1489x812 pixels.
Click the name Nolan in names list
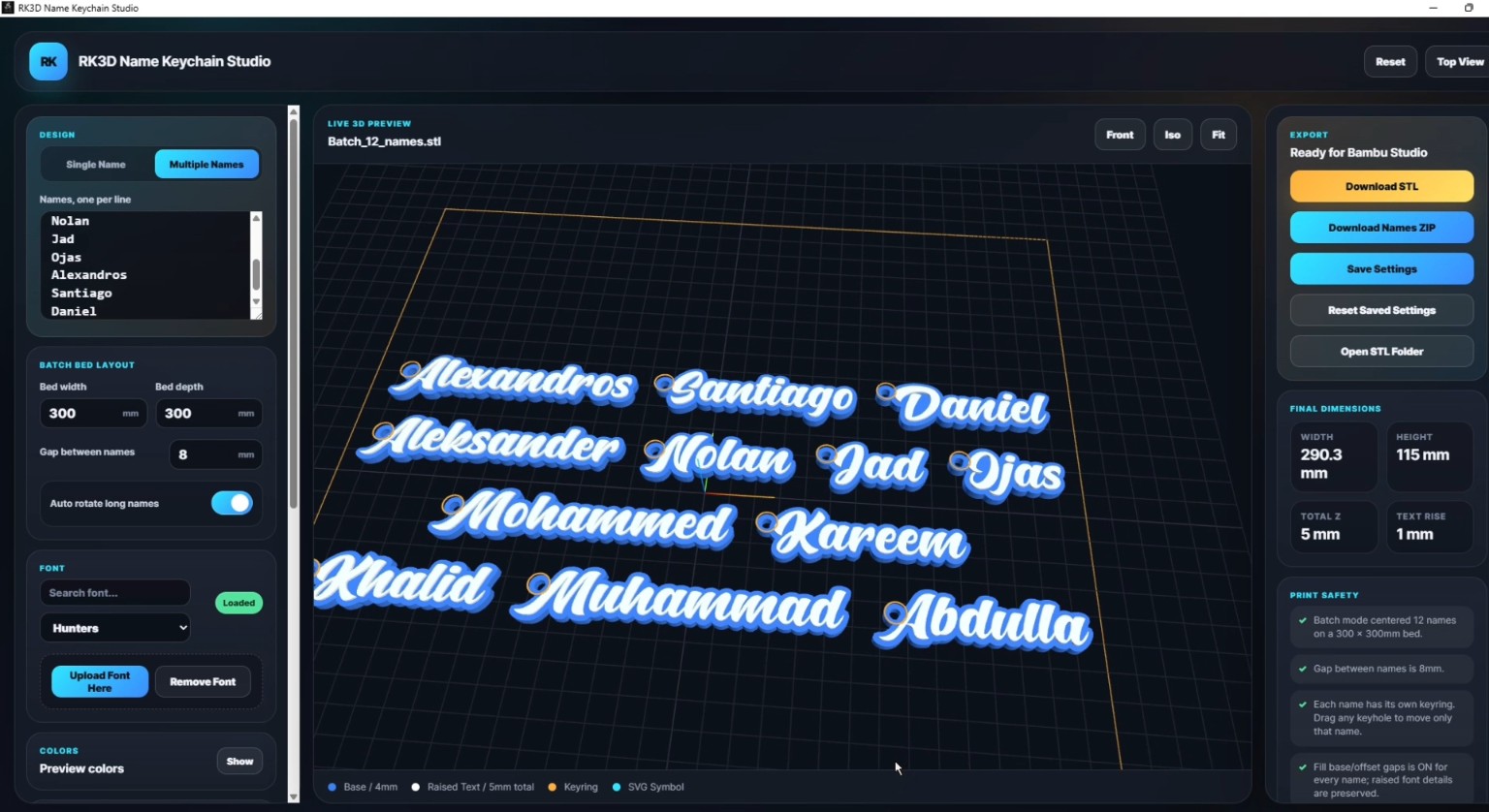tap(70, 221)
